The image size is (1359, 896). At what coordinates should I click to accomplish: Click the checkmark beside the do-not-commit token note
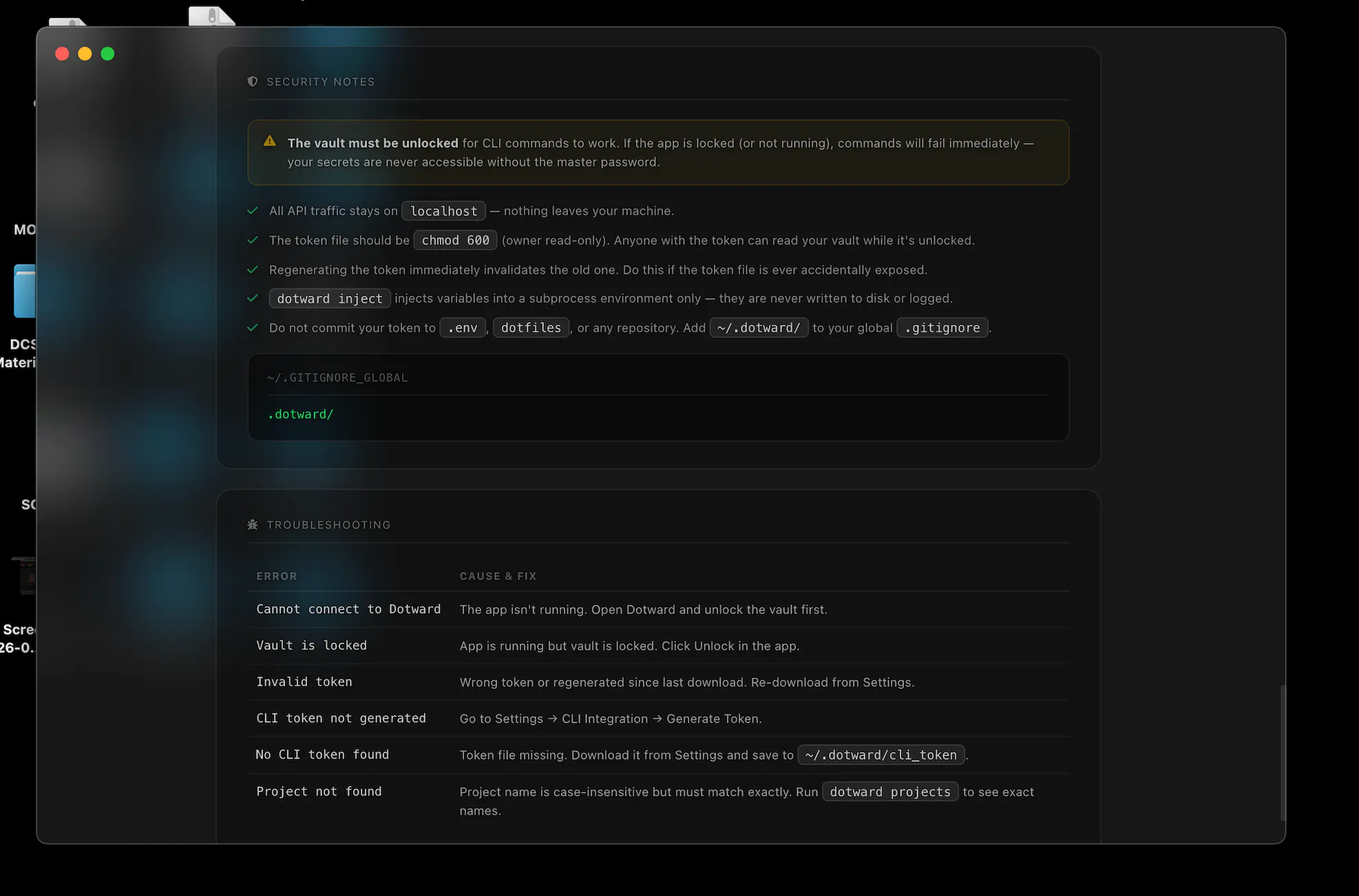[x=253, y=328]
